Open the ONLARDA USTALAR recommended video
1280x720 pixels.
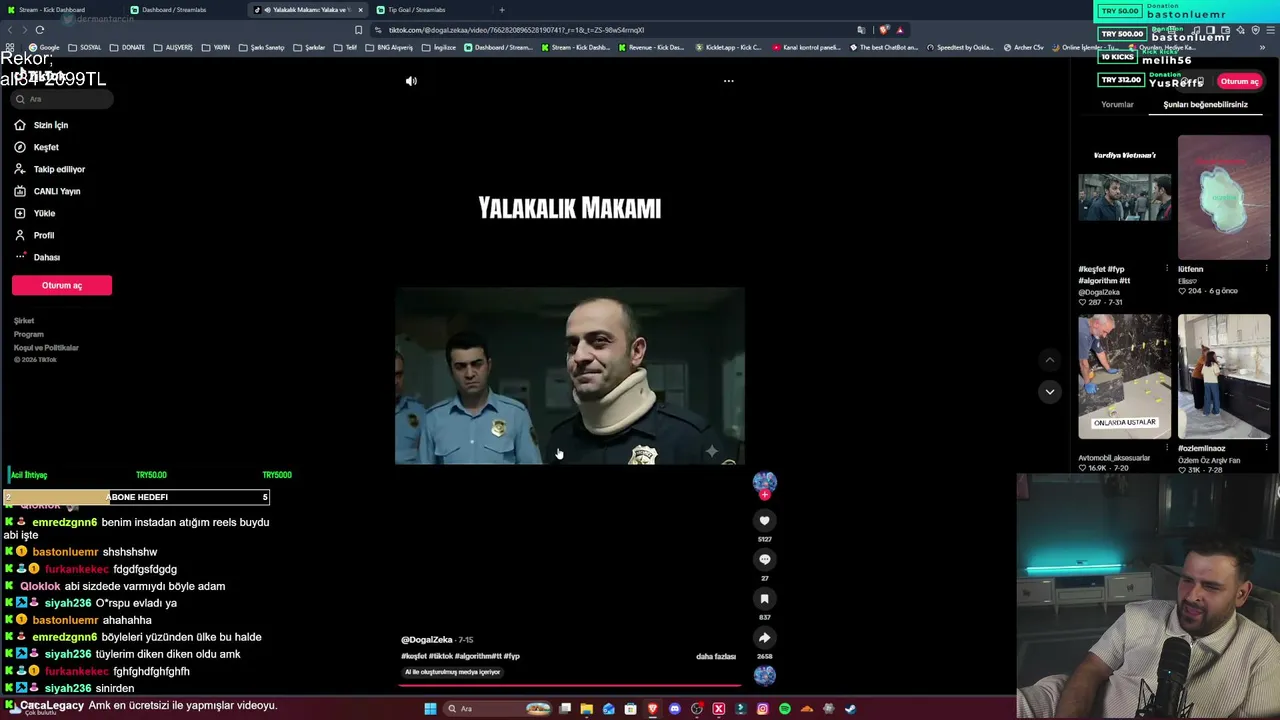1124,377
